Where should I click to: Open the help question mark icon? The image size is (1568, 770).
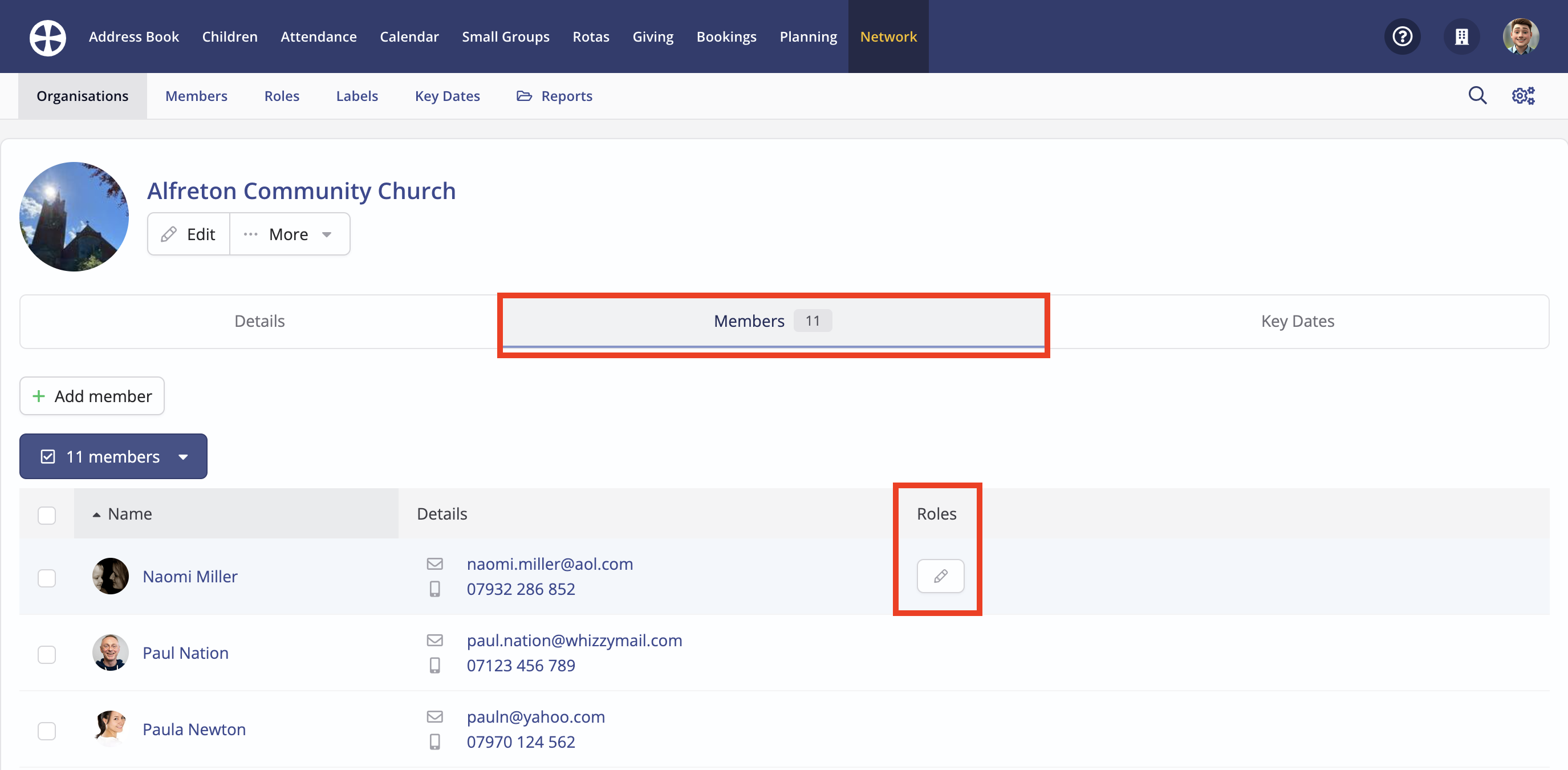1402,37
